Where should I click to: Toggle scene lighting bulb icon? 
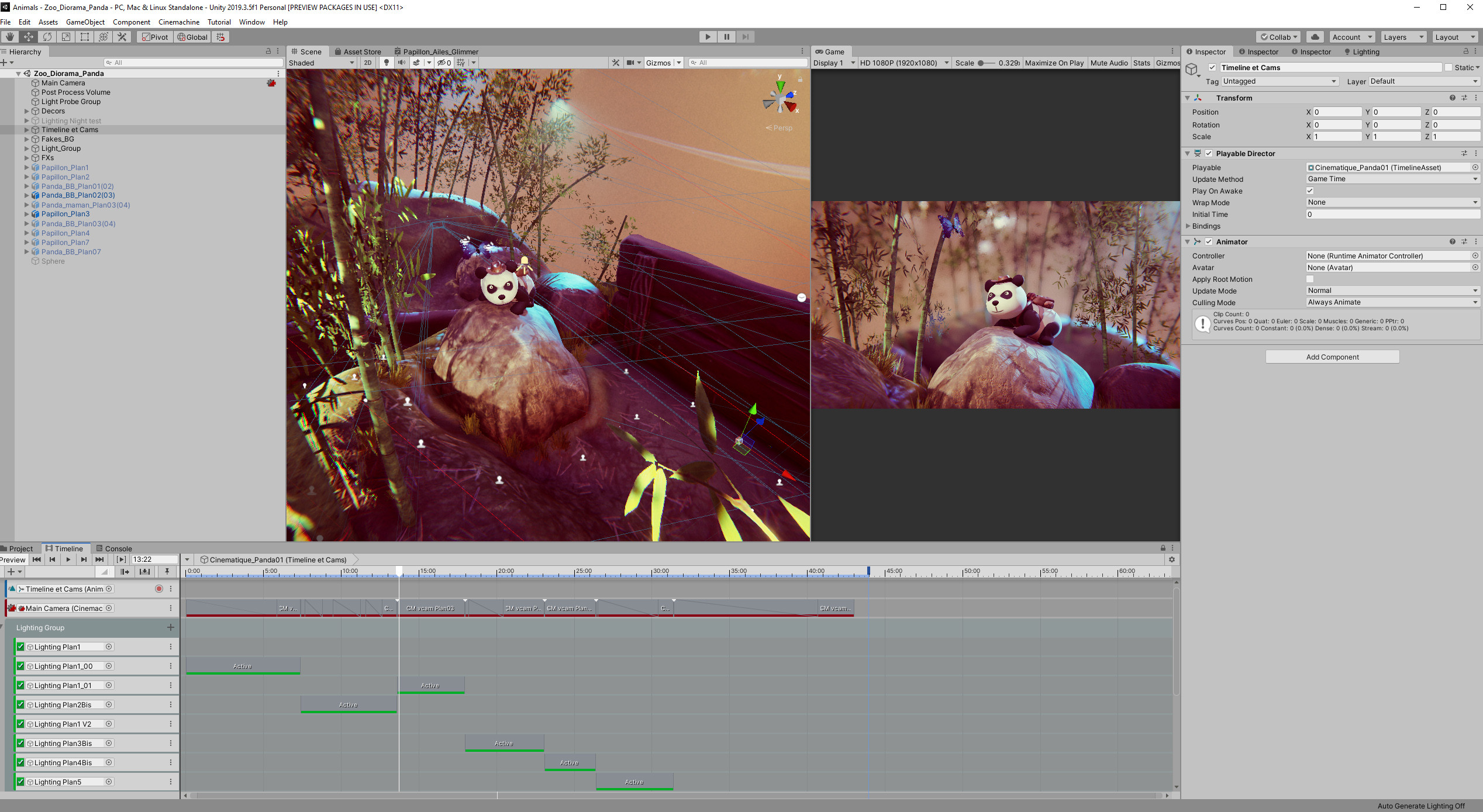tap(386, 63)
